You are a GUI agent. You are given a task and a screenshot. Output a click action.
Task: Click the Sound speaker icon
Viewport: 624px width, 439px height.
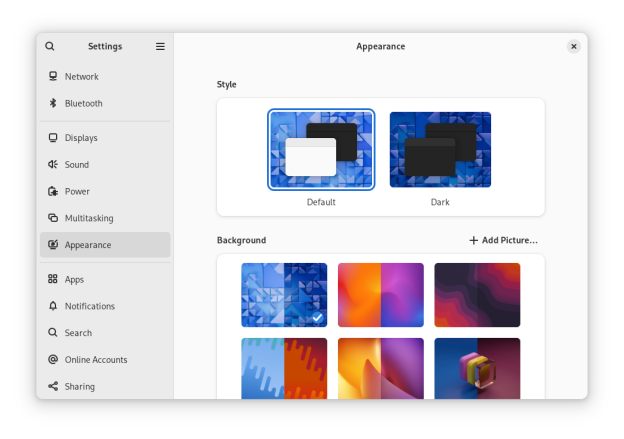(x=53, y=165)
